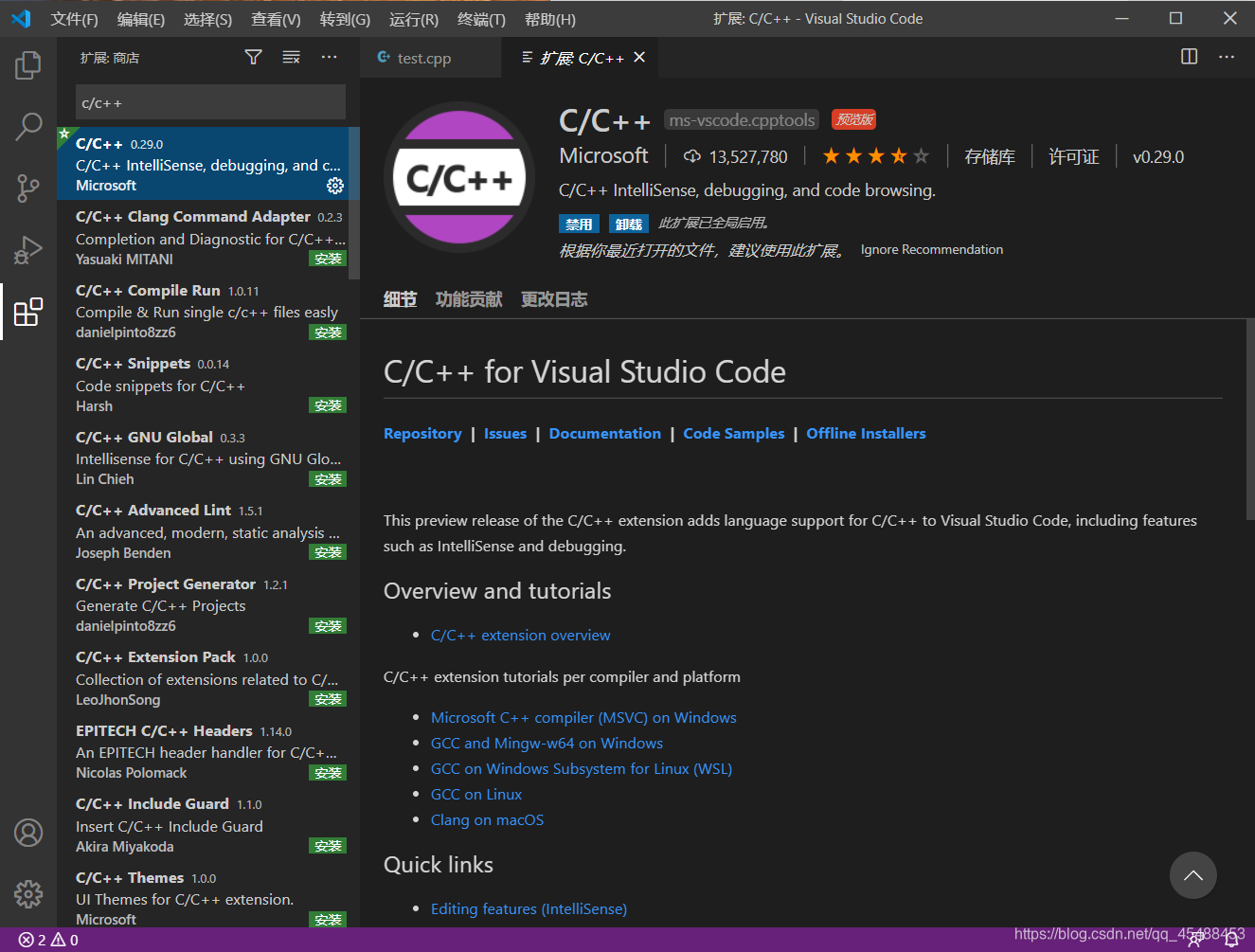Select the Extensions view icon
The image size is (1255, 952).
point(28,311)
